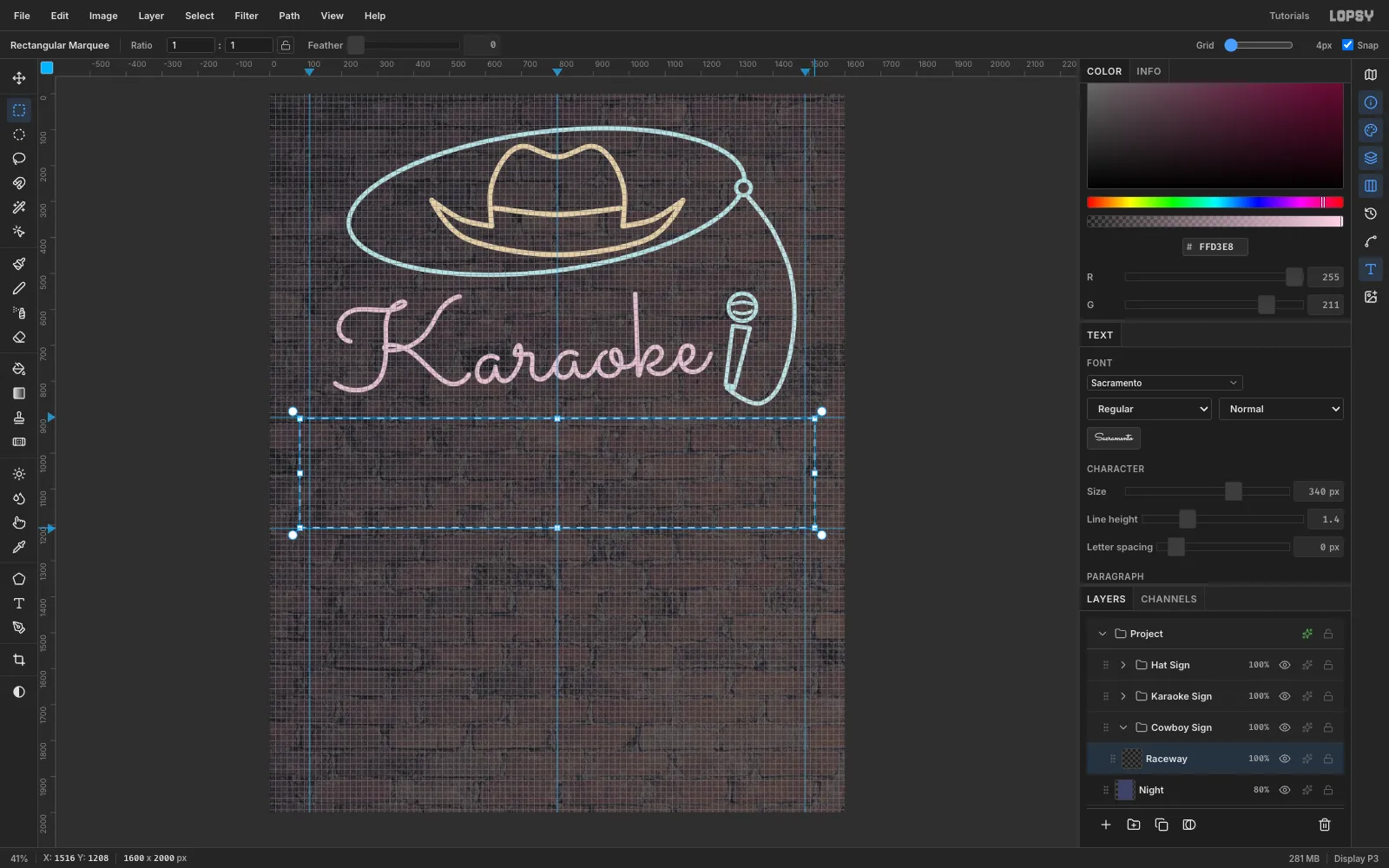Expand the Karaoke Sign group
This screenshot has width=1389, height=868.
1123,696
